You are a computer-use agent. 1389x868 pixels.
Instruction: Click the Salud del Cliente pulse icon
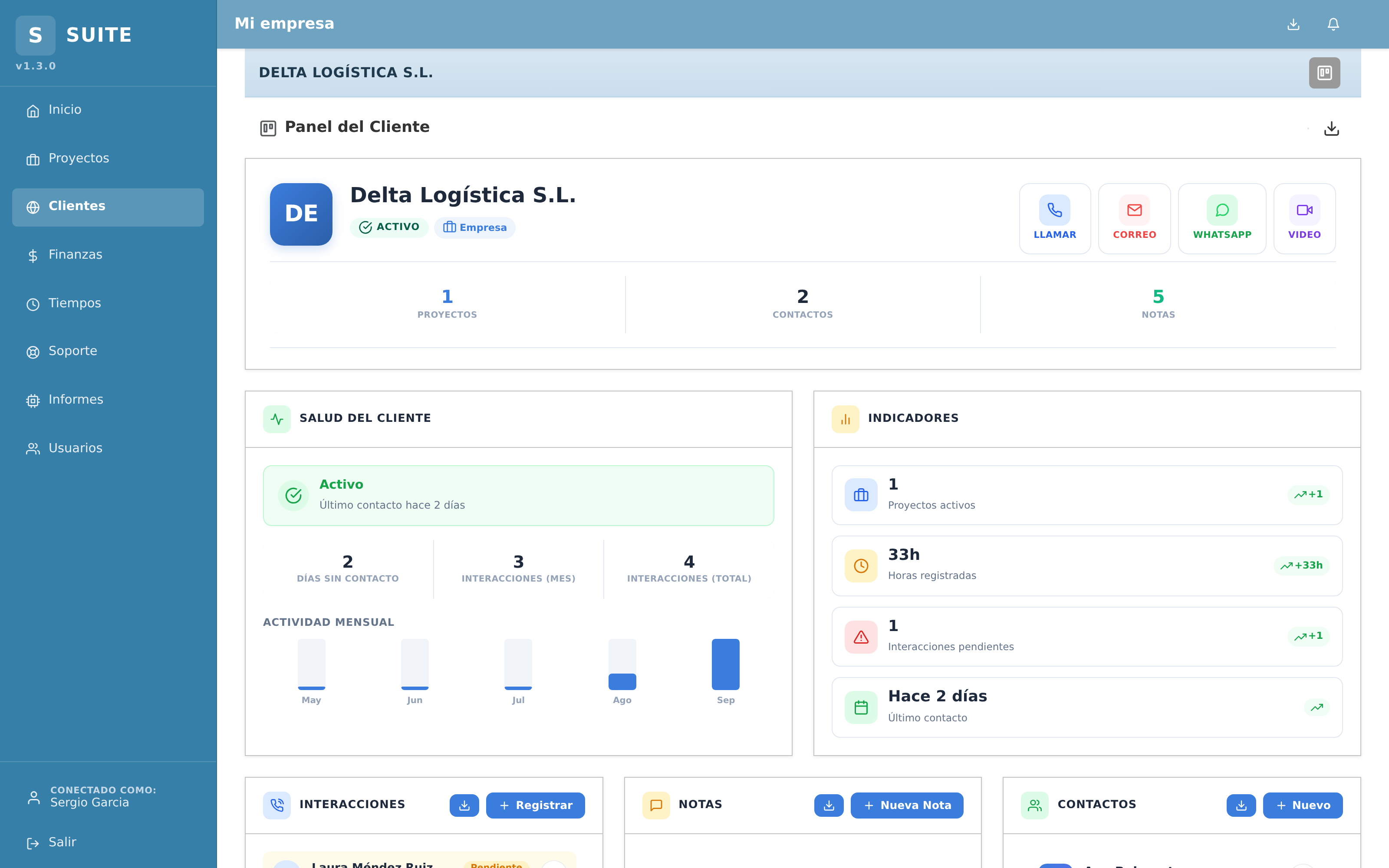click(x=277, y=419)
